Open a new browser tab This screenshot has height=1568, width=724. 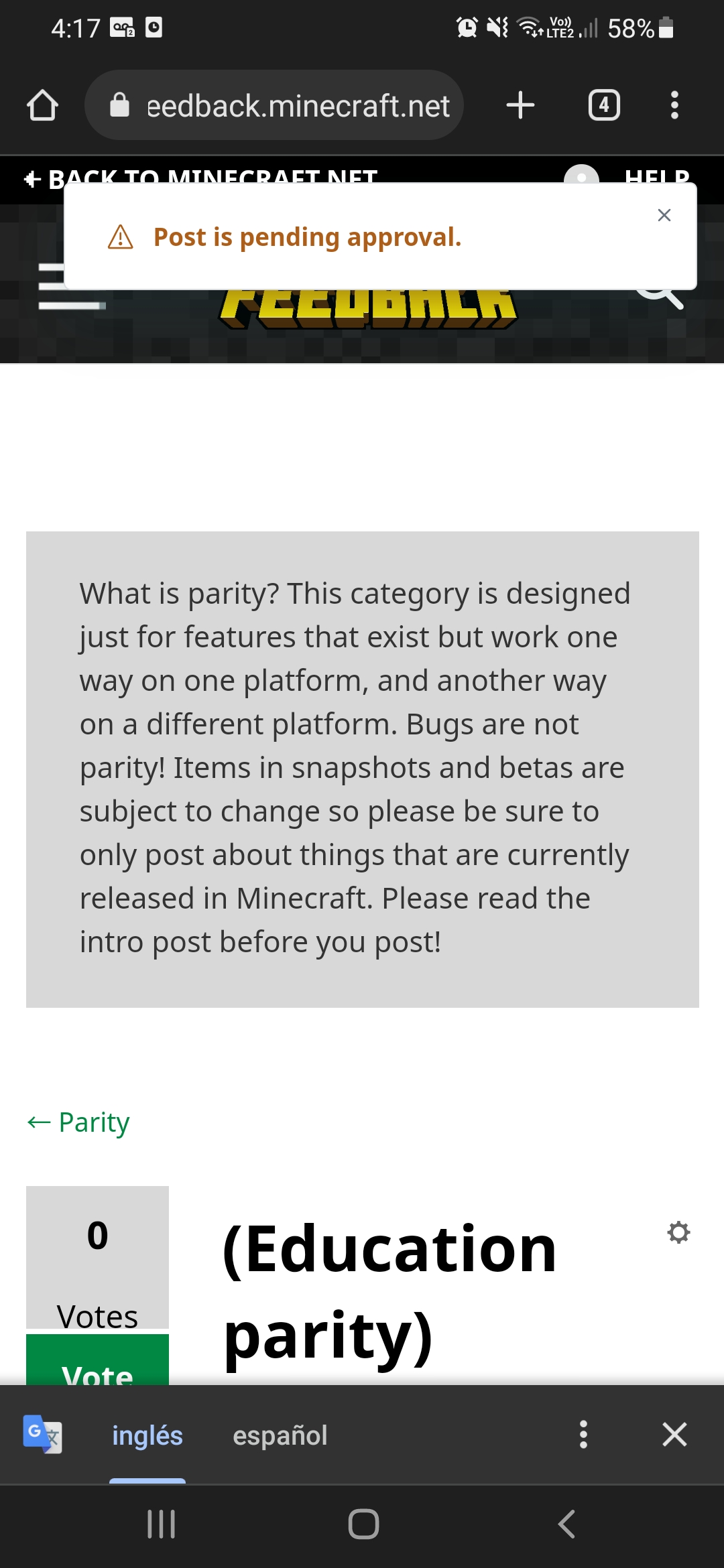pyautogui.click(x=520, y=105)
